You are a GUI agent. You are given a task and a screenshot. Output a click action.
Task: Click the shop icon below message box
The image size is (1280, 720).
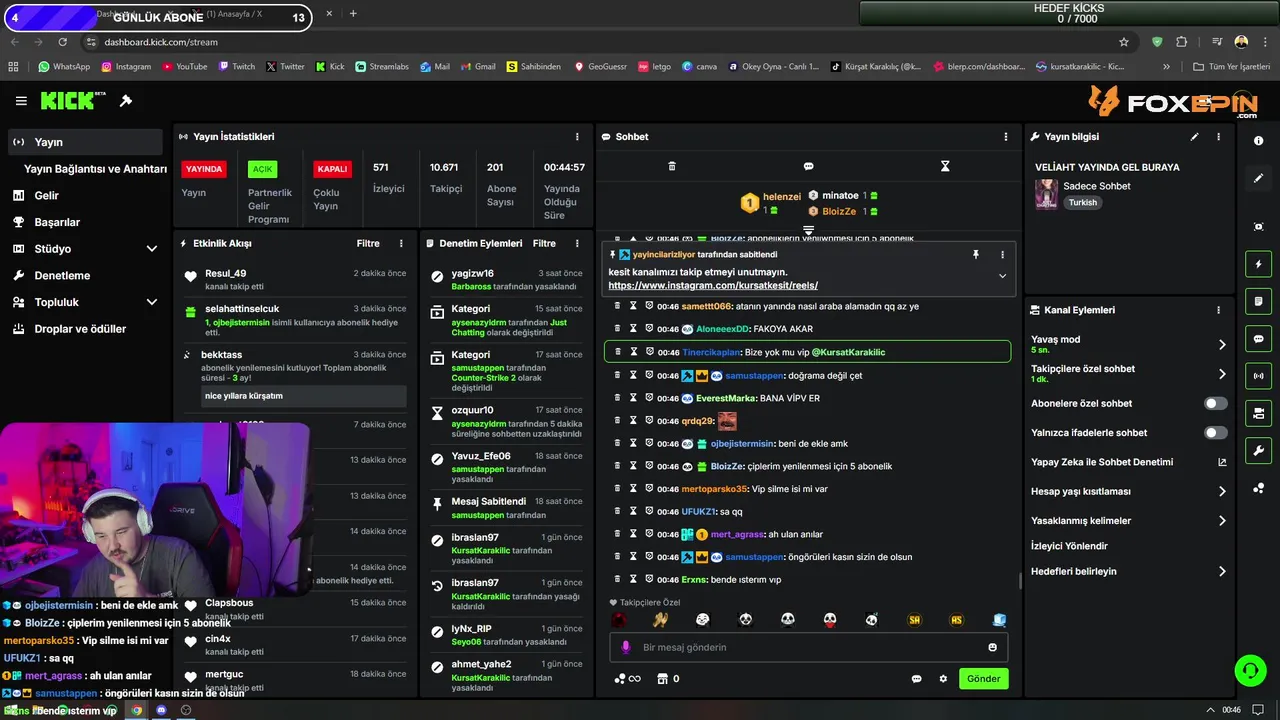662,679
